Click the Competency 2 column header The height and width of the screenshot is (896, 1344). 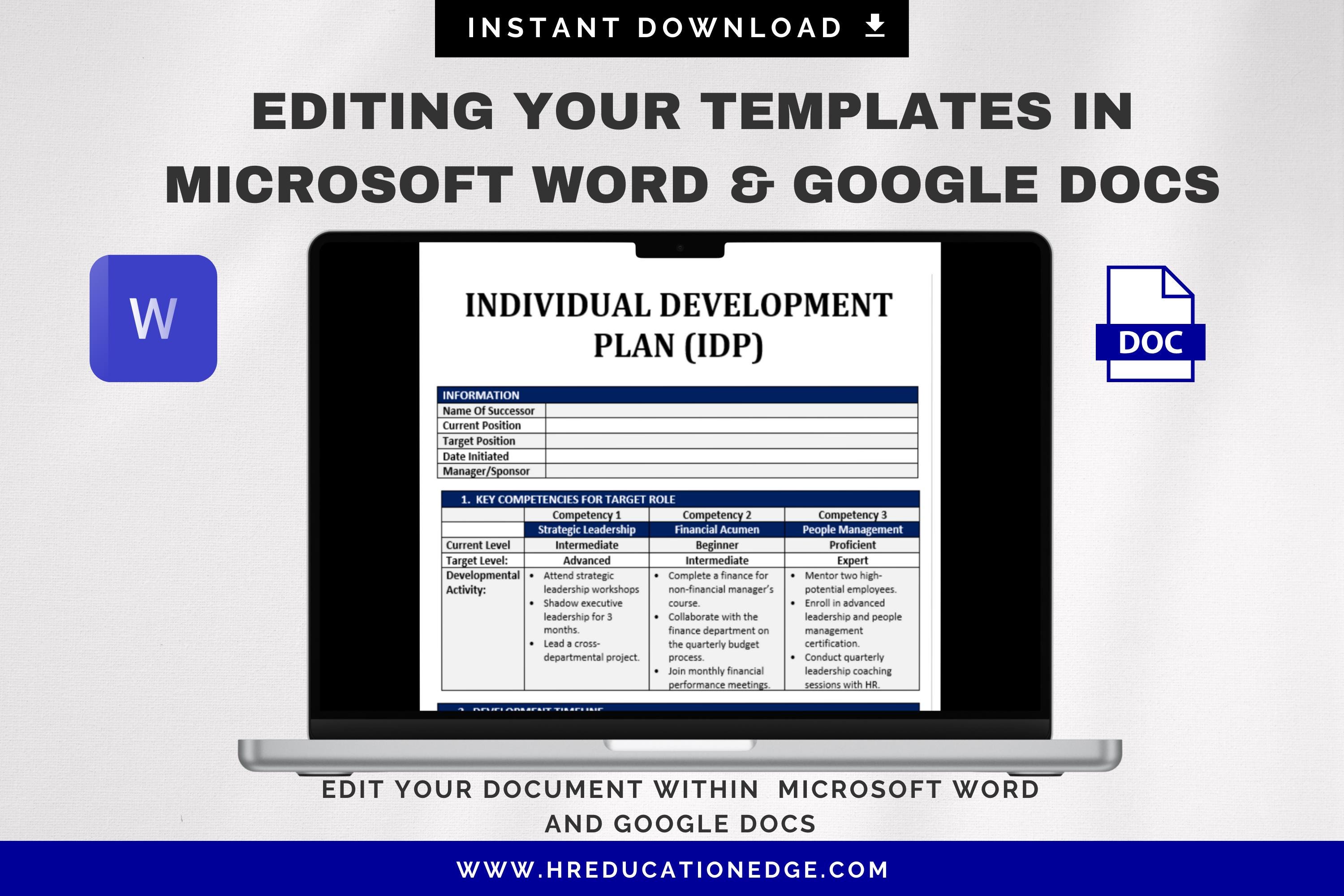click(x=716, y=514)
